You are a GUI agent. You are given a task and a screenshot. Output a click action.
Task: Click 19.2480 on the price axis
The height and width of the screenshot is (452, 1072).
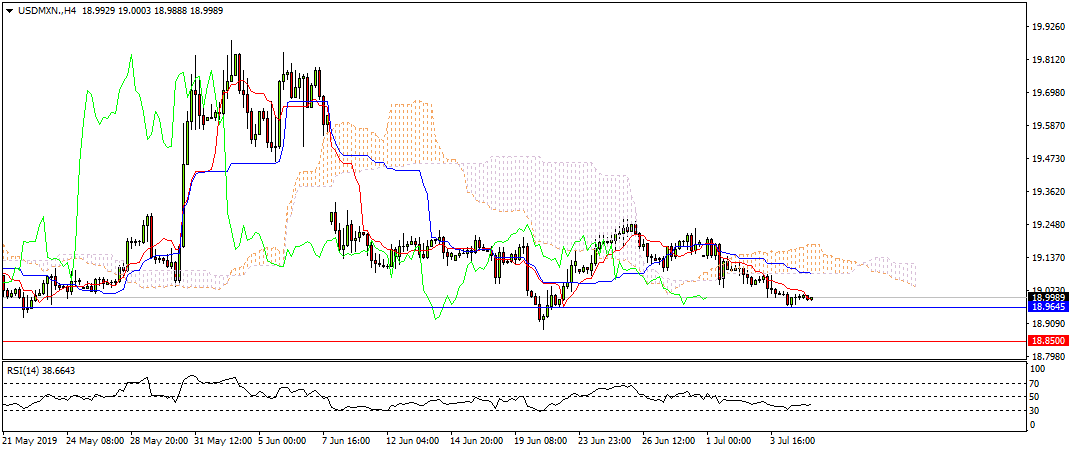(1048, 225)
